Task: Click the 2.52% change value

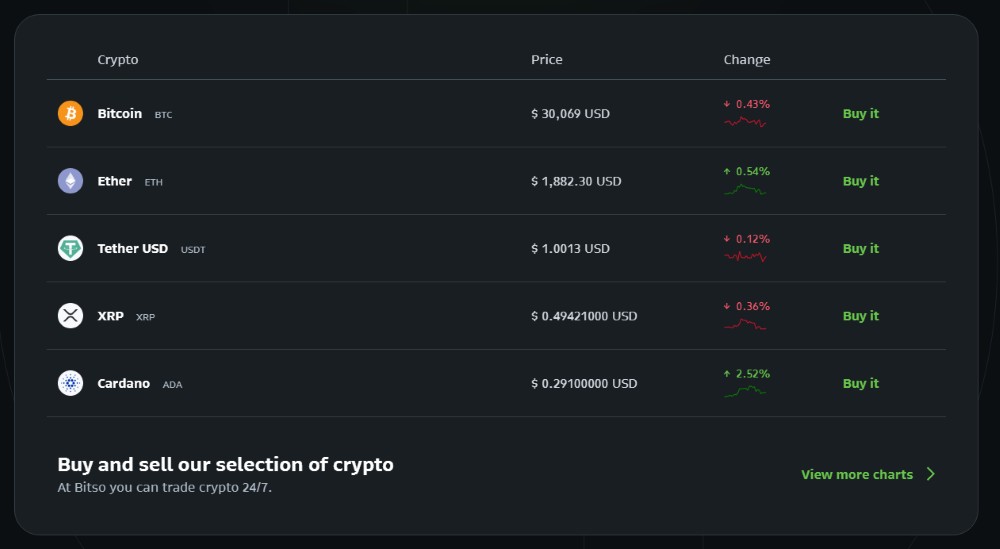Action: click(753, 374)
